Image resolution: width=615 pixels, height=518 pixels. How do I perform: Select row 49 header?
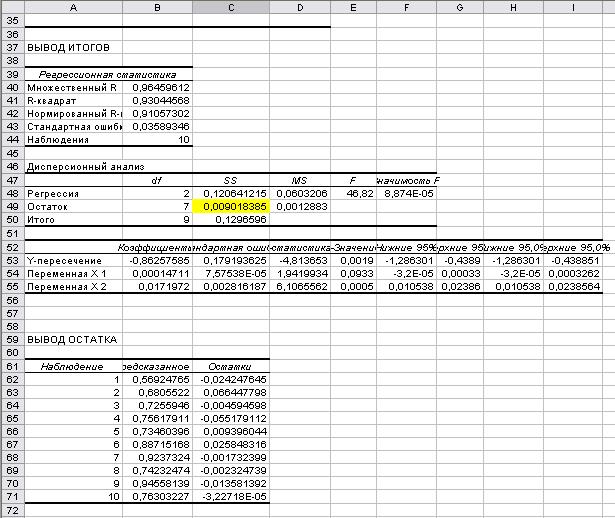point(13,207)
